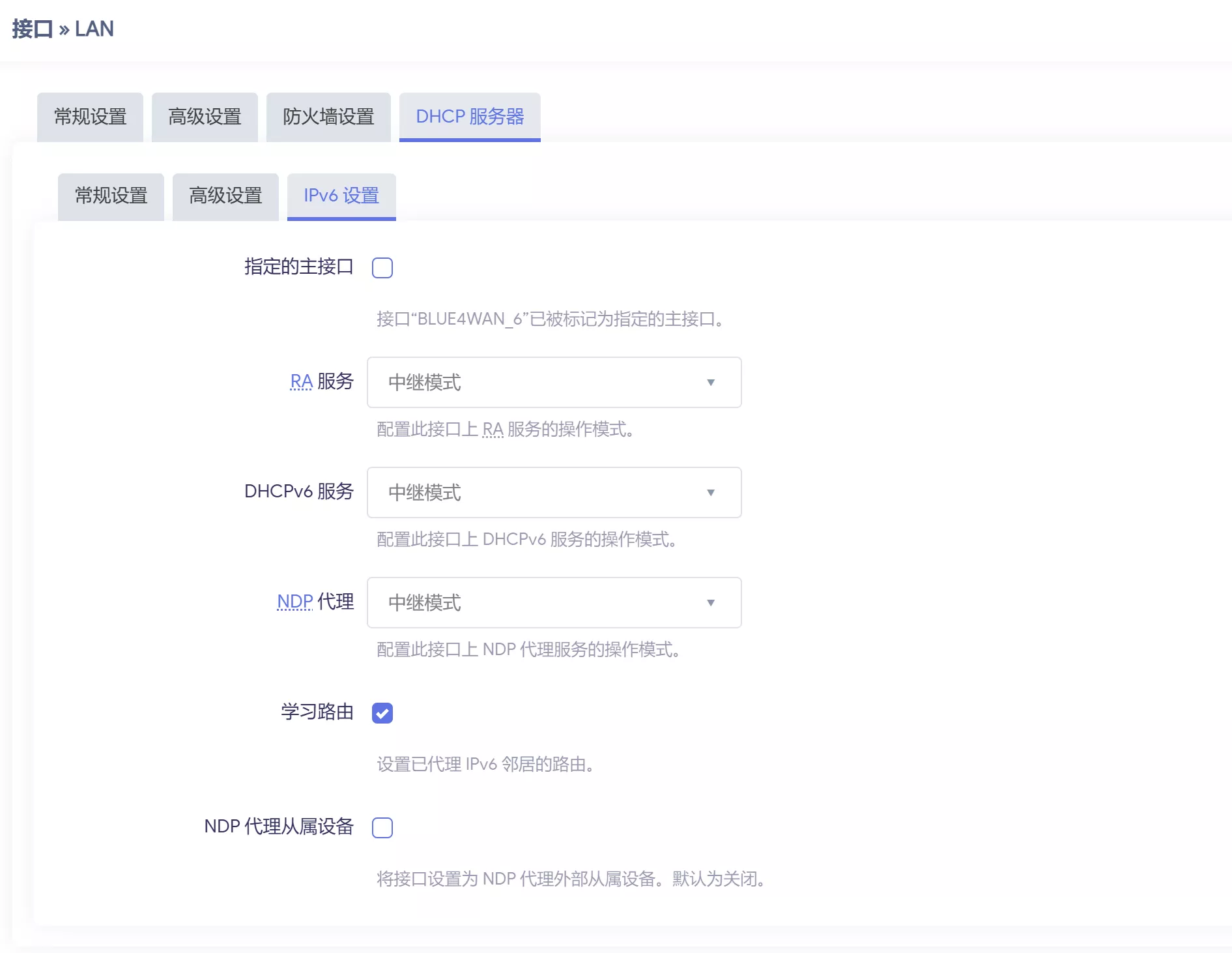
Task: Open the NDP 代理 mode dropdown
Action: pyautogui.click(x=553, y=602)
